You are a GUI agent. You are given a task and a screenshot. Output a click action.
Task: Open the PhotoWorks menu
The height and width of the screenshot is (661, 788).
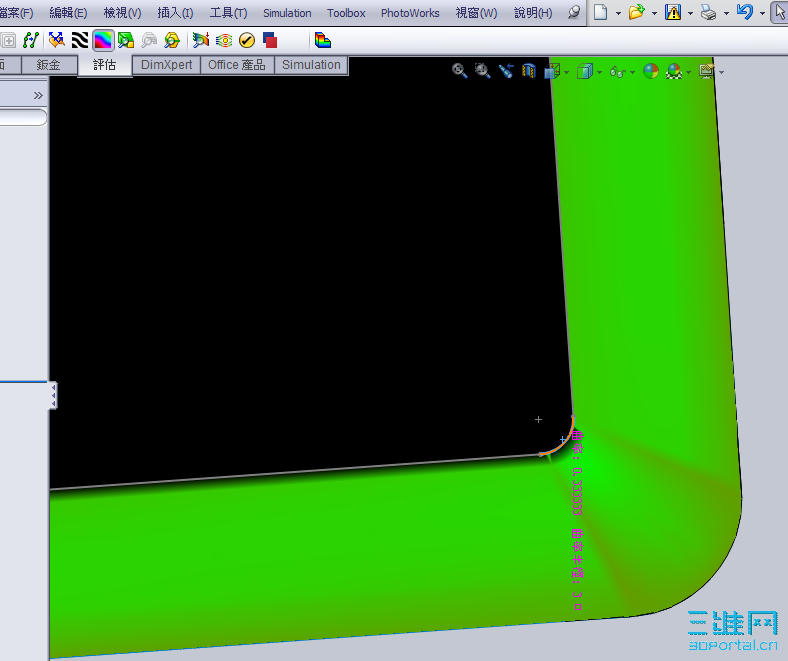point(410,13)
